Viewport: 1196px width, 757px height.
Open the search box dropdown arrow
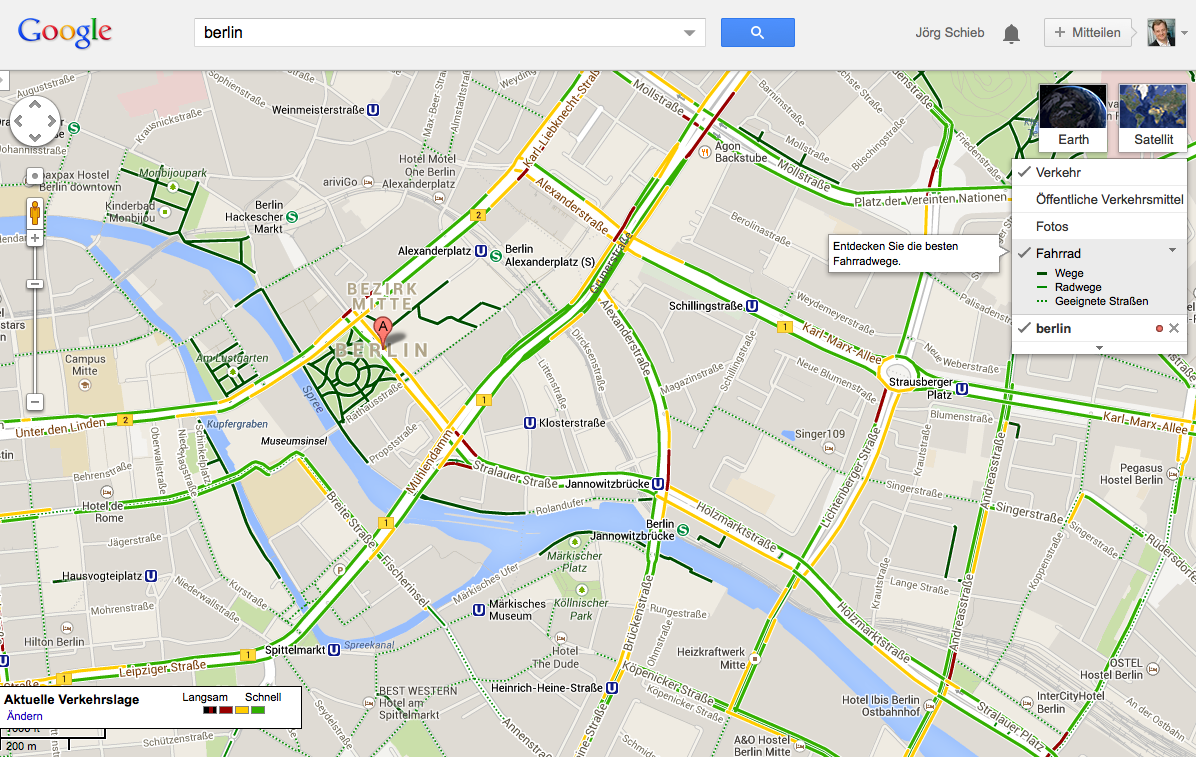[x=690, y=33]
